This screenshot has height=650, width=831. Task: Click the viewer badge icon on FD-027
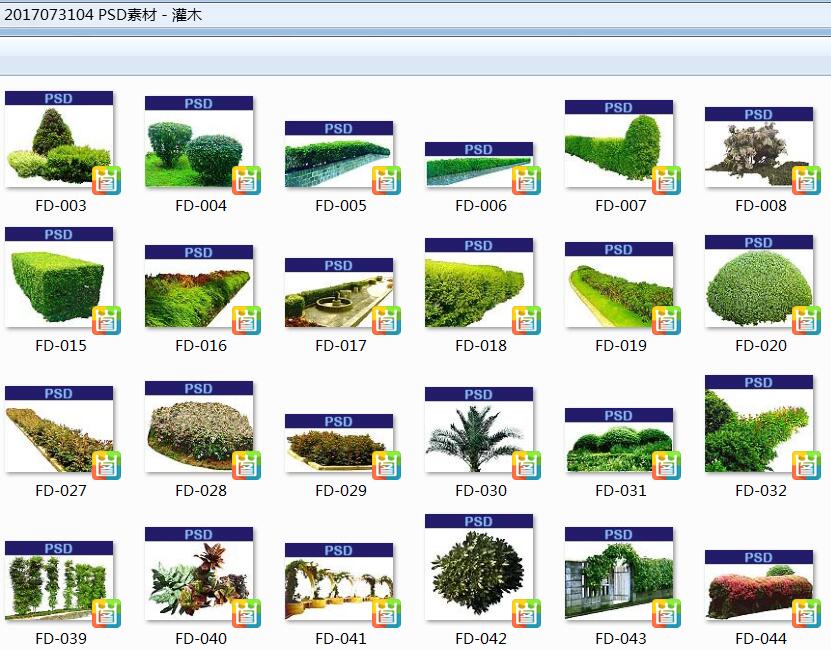[107, 465]
